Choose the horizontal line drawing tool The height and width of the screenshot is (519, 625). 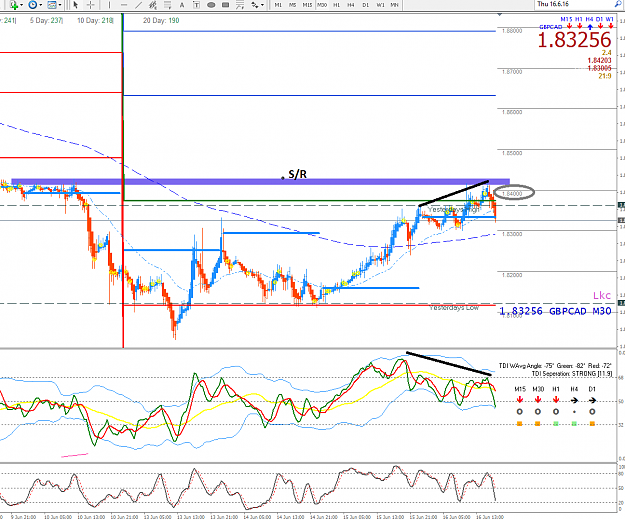[x=124, y=5]
